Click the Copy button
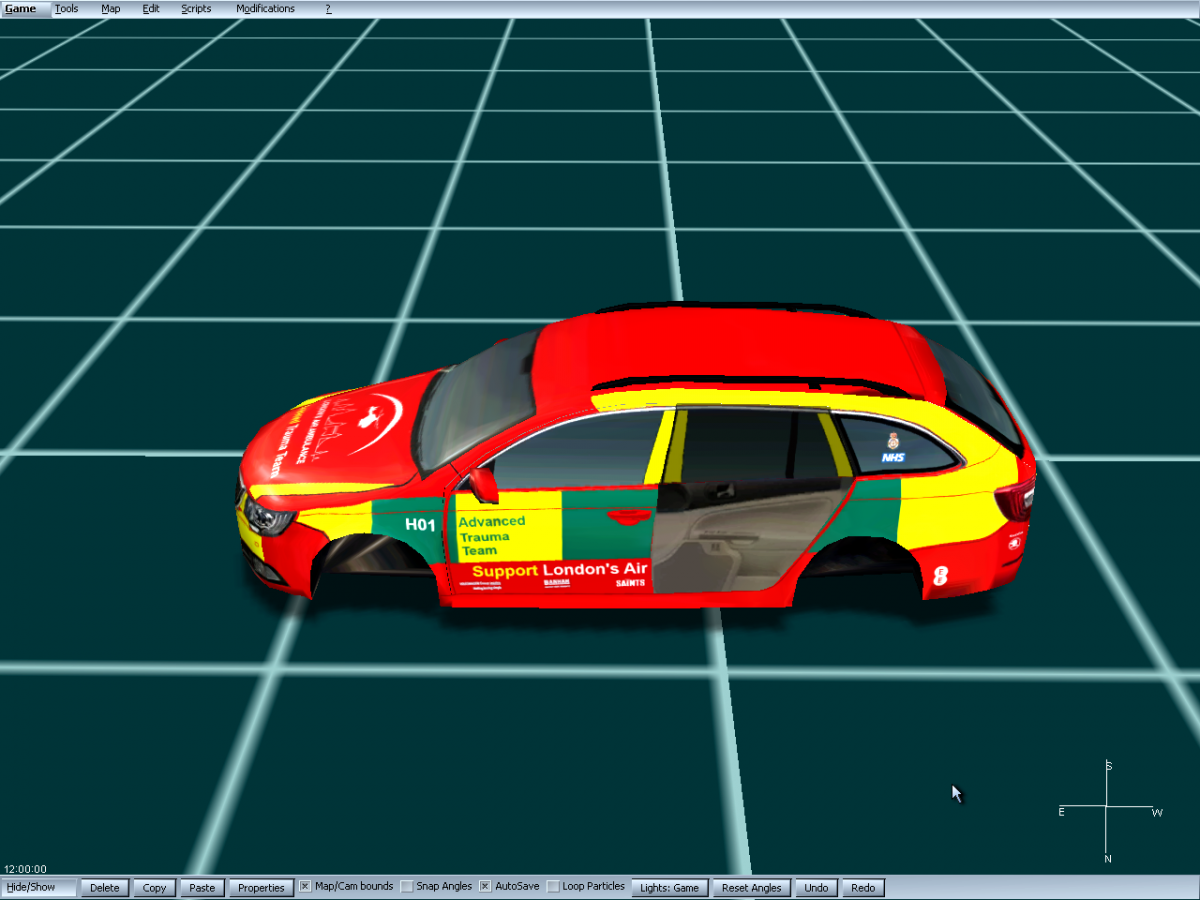This screenshot has height=900, width=1200. click(155, 887)
